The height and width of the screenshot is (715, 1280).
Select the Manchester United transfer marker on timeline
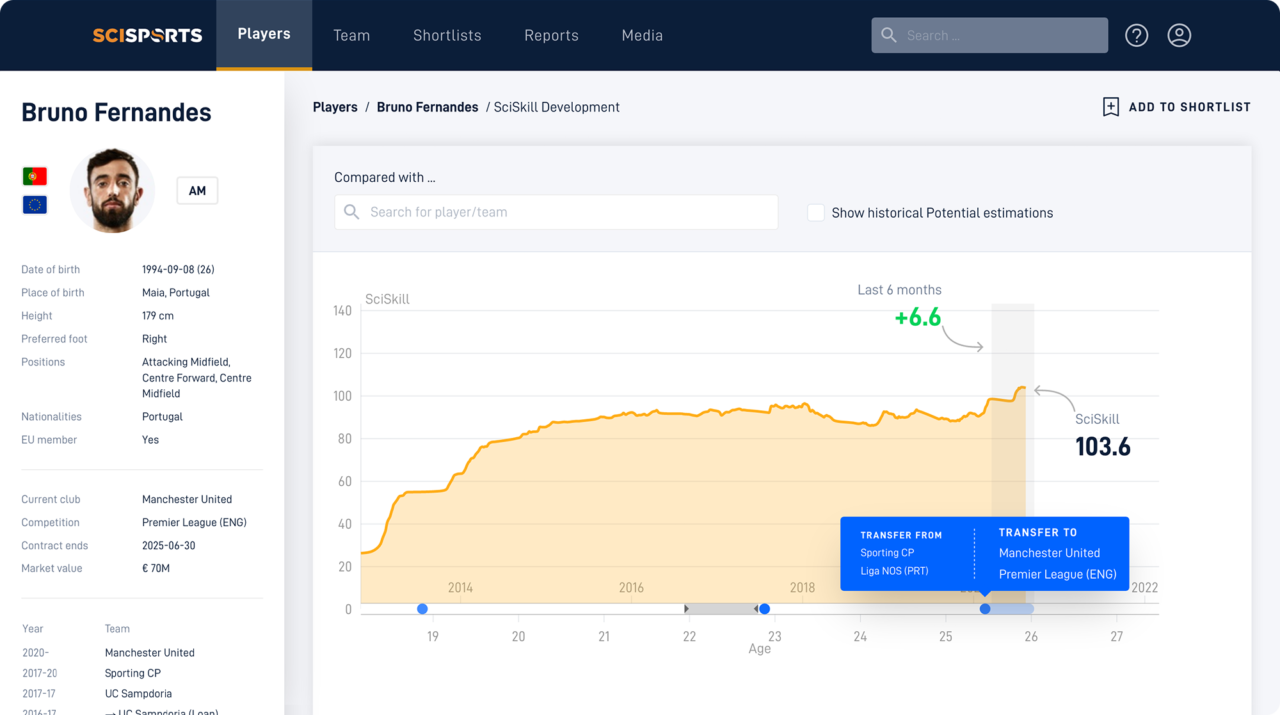(x=985, y=608)
